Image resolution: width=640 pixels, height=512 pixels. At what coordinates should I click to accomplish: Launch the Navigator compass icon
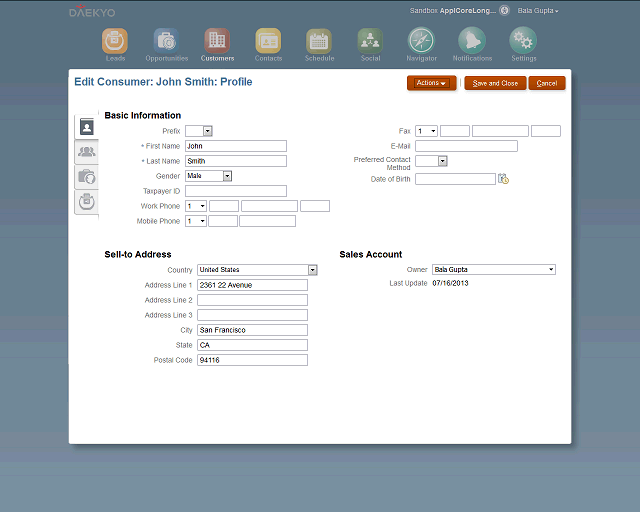[x=421, y=40]
